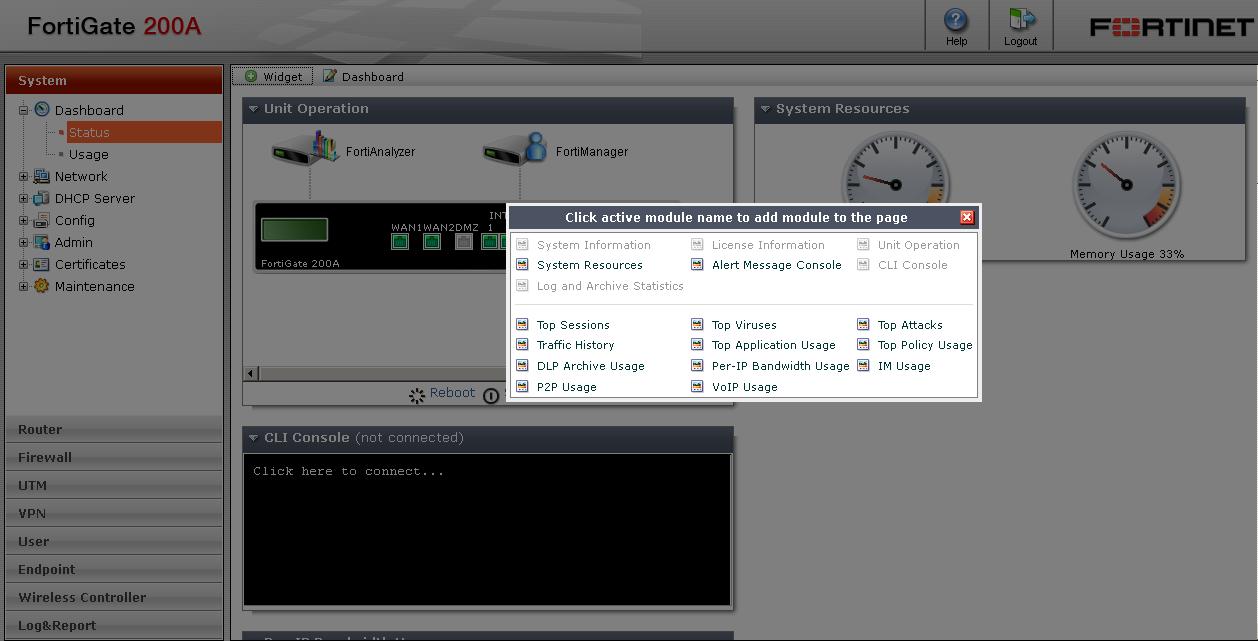1258x641 pixels.
Task: Click the Shutdown power icon
Action: pyautogui.click(x=491, y=396)
